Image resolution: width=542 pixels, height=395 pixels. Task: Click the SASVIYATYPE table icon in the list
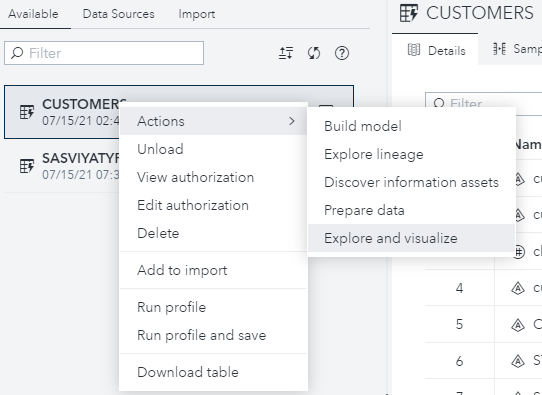point(27,166)
